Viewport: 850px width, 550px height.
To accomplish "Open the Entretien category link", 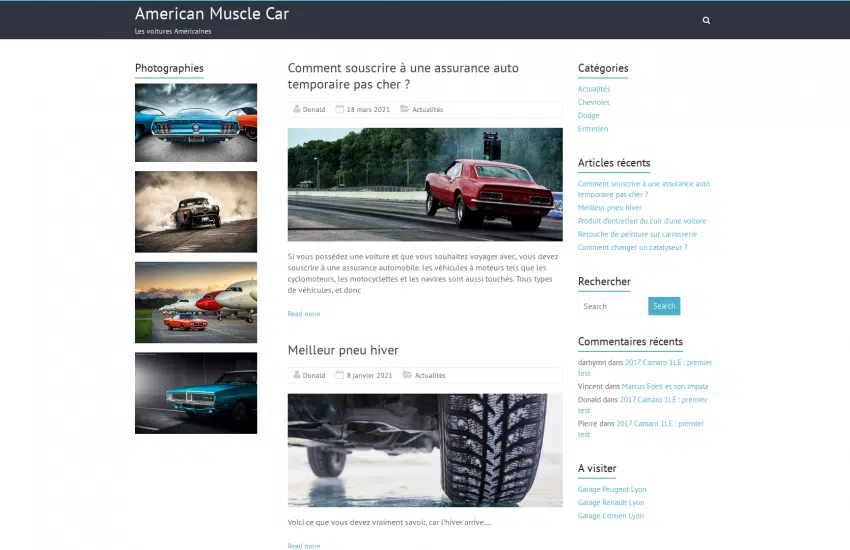I will click(593, 129).
